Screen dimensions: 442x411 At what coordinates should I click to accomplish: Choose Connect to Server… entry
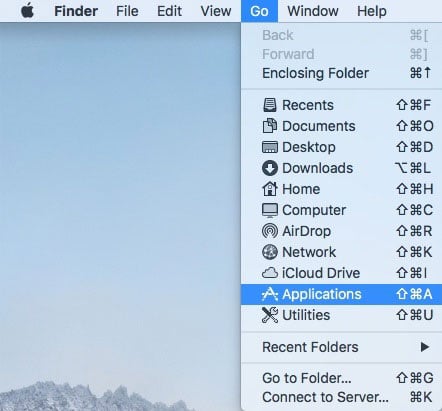(341, 397)
